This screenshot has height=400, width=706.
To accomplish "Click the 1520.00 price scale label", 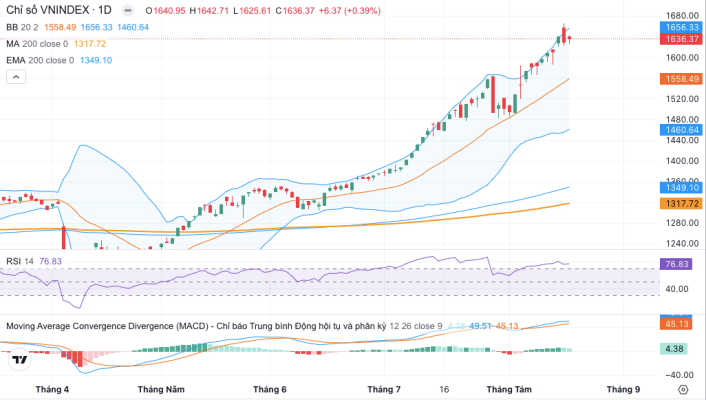I will 682,99.
